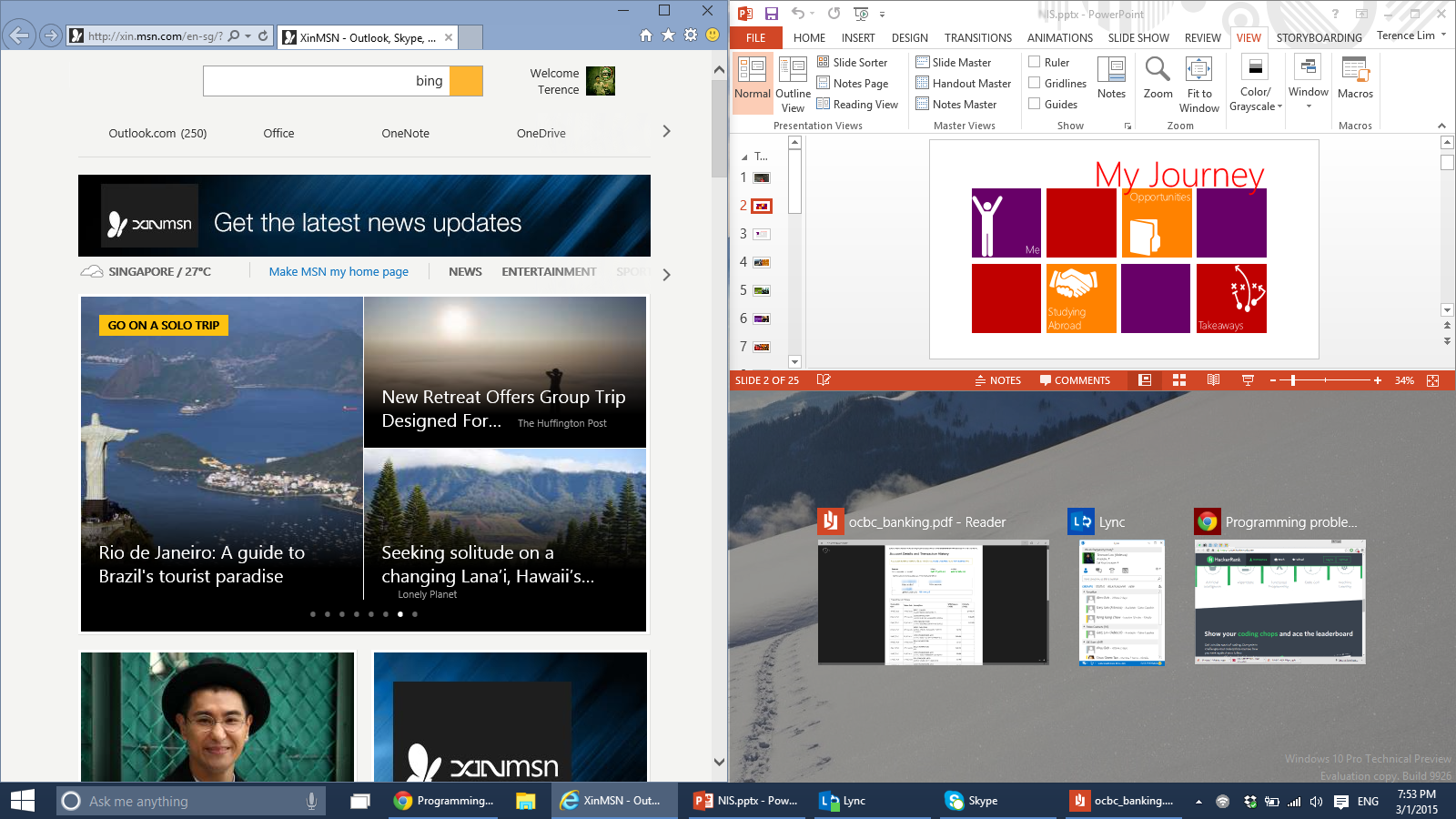Image resolution: width=1456 pixels, height=819 pixels.
Task: Open the Notes pane button in ribbon
Action: click(x=1111, y=77)
